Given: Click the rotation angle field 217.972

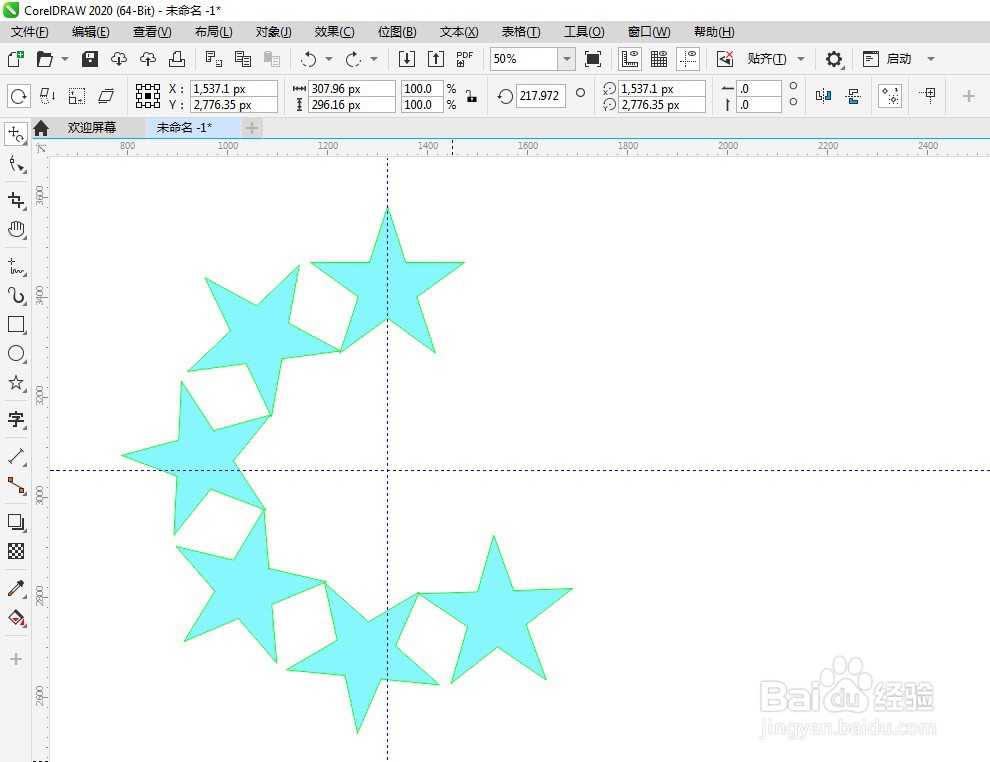Looking at the screenshot, I should [540, 96].
